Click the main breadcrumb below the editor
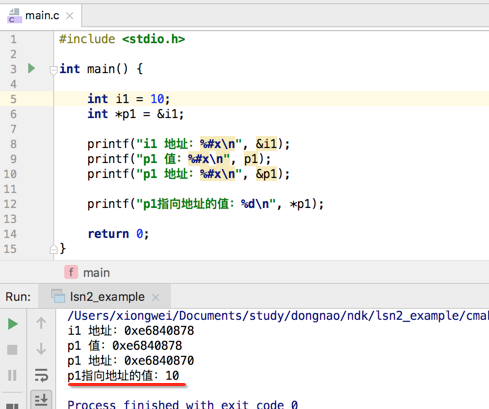This screenshot has height=409, width=489. coord(96,273)
